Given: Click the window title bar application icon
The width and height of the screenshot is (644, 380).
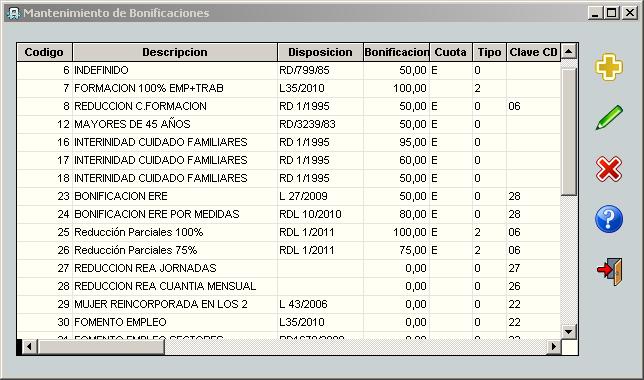Looking at the screenshot, I should coord(13,13).
